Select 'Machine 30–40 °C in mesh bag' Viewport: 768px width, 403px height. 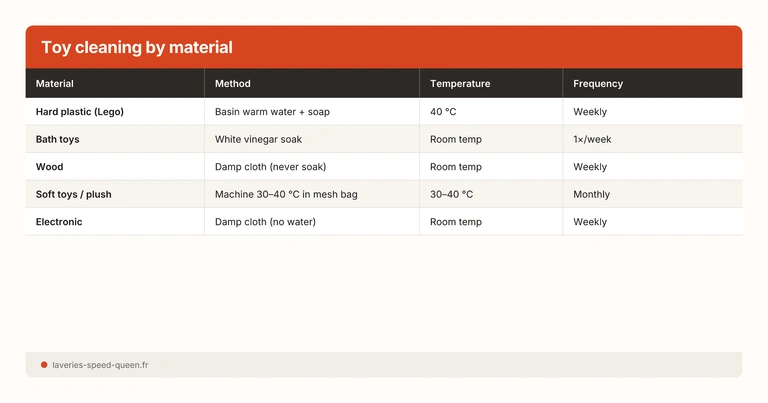286,194
